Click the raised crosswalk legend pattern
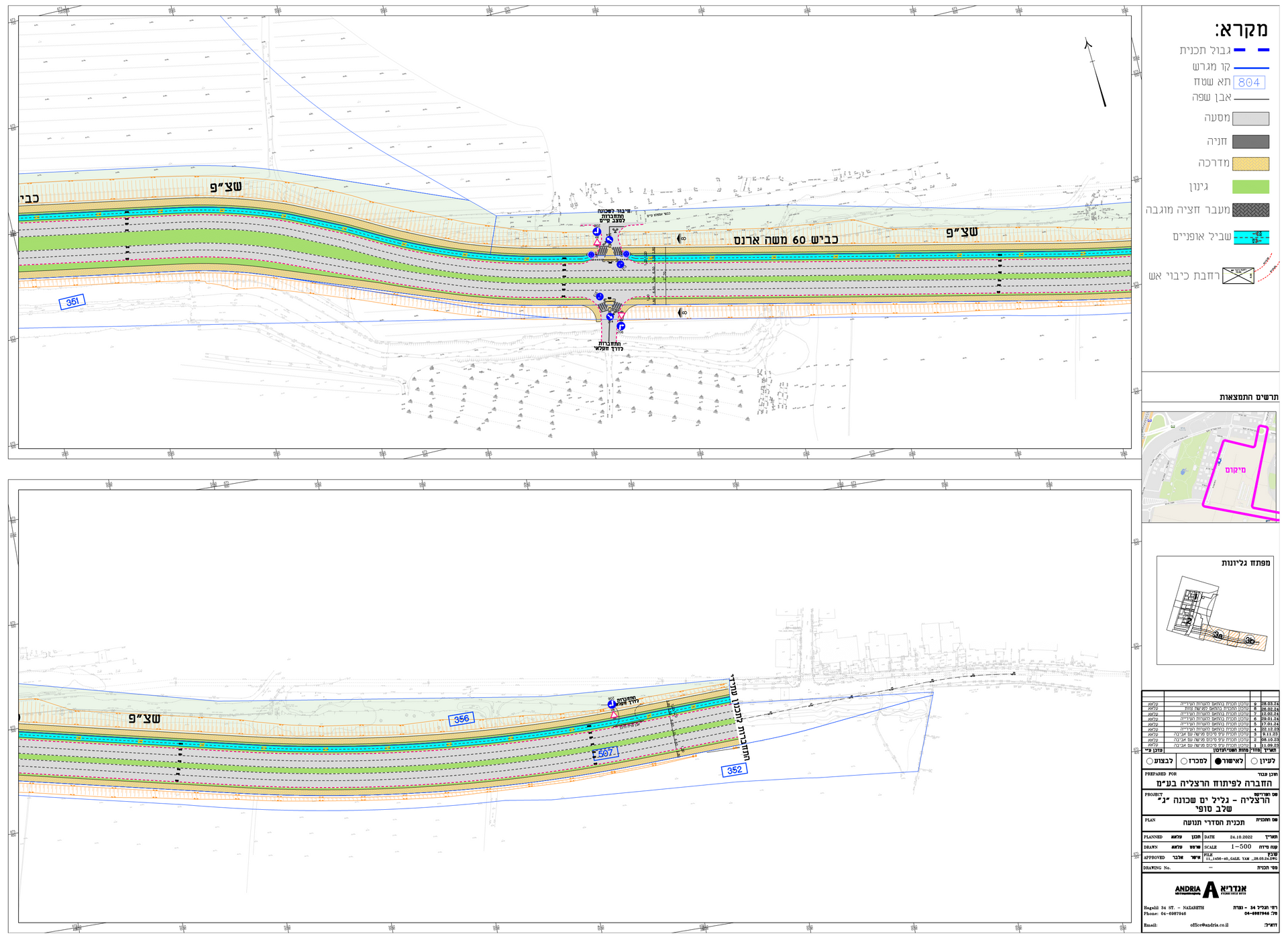Image resolution: width=1288 pixels, height=938 pixels. click(1250, 210)
